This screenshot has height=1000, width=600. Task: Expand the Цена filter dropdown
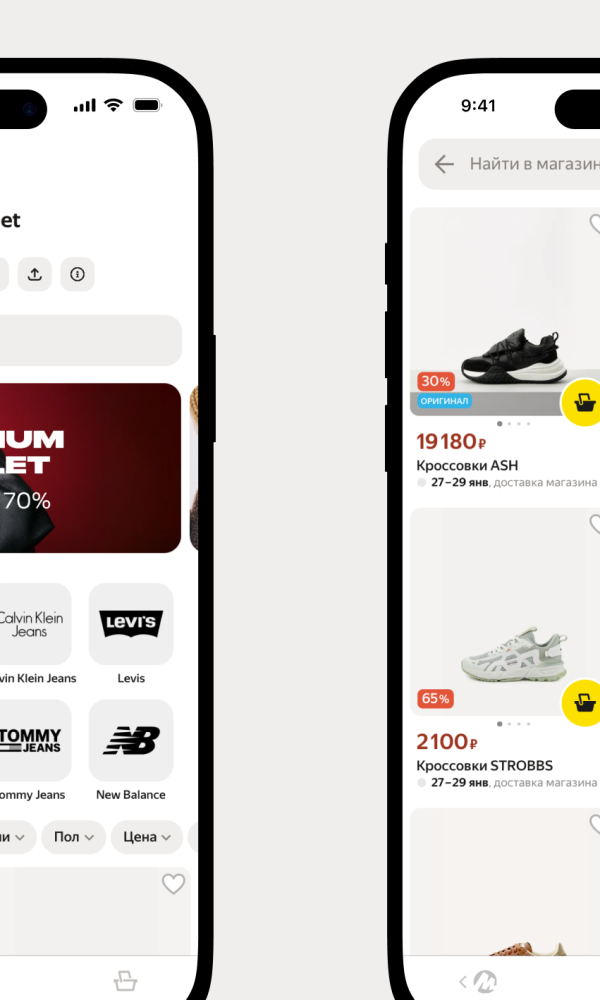147,837
